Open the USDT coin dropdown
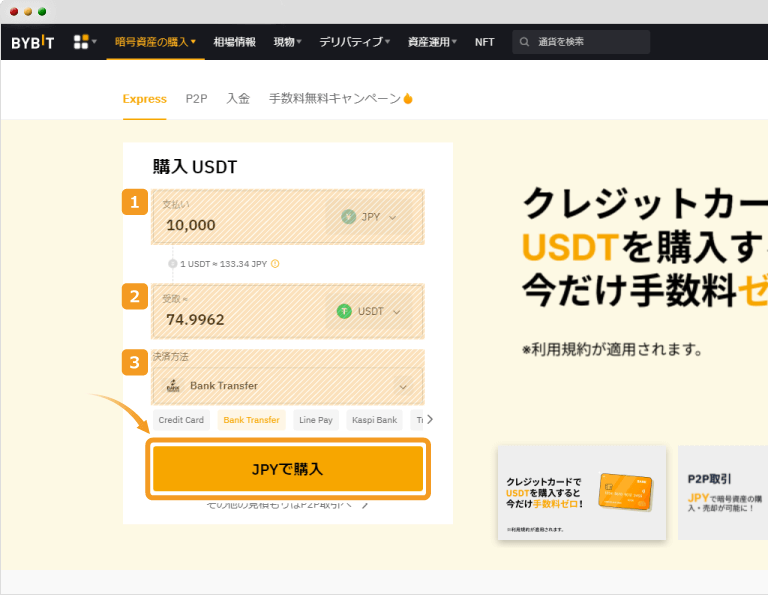The width and height of the screenshot is (768, 595). (369, 311)
